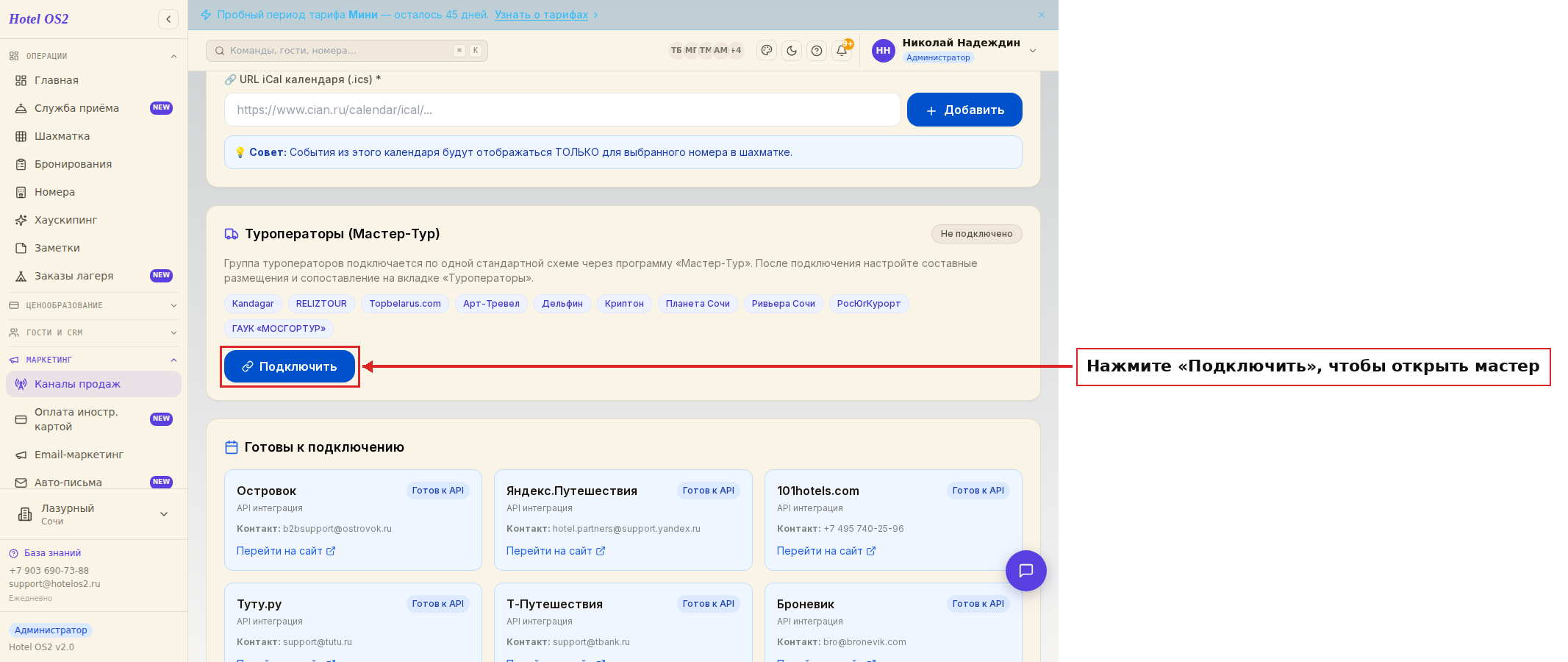1568x662 pixels.
Task: Open the help question mark icon
Action: pos(817,51)
